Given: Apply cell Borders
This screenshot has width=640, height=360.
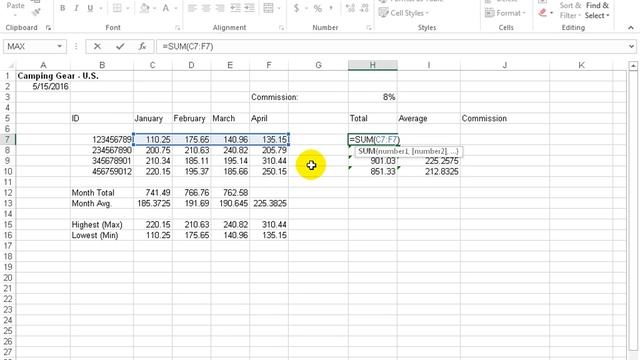Looking at the screenshot, I should coord(117,8).
